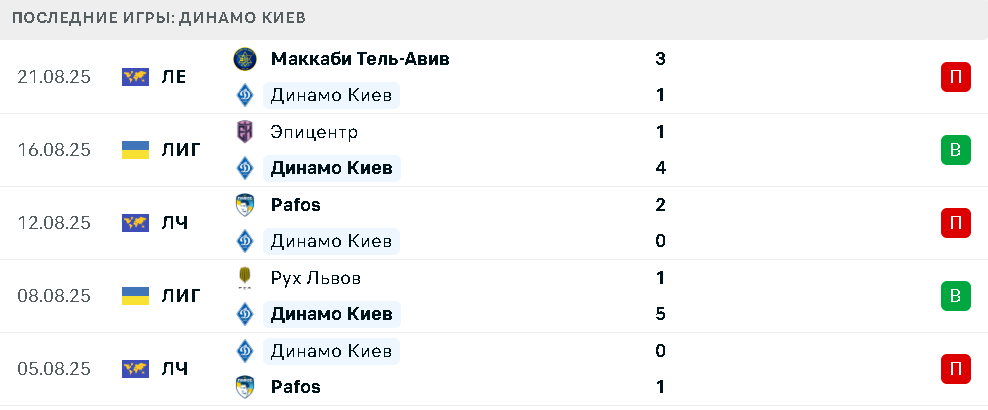Screen dimensions: 988x410
Task: Click green В win badge for 16.08.25
Action: [x=956, y=150]
